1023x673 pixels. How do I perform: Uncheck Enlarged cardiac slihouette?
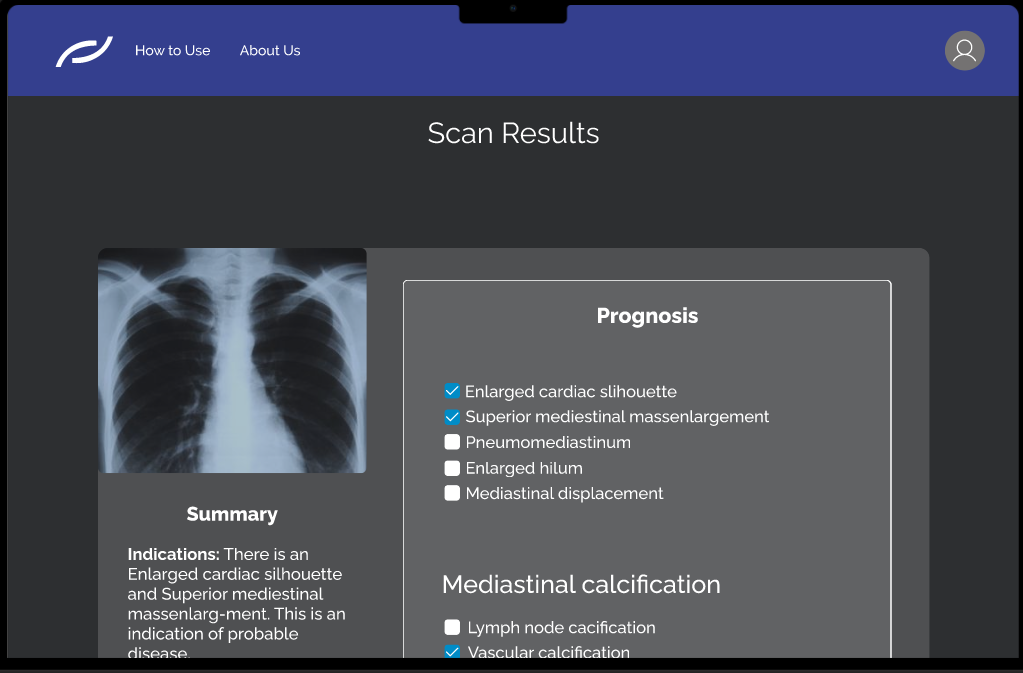(x=452, y=390)
